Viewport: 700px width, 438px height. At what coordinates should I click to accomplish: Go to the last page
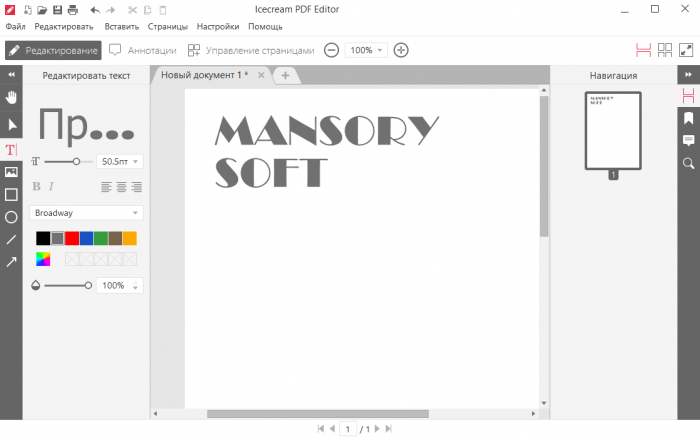(x=388, y=429)
